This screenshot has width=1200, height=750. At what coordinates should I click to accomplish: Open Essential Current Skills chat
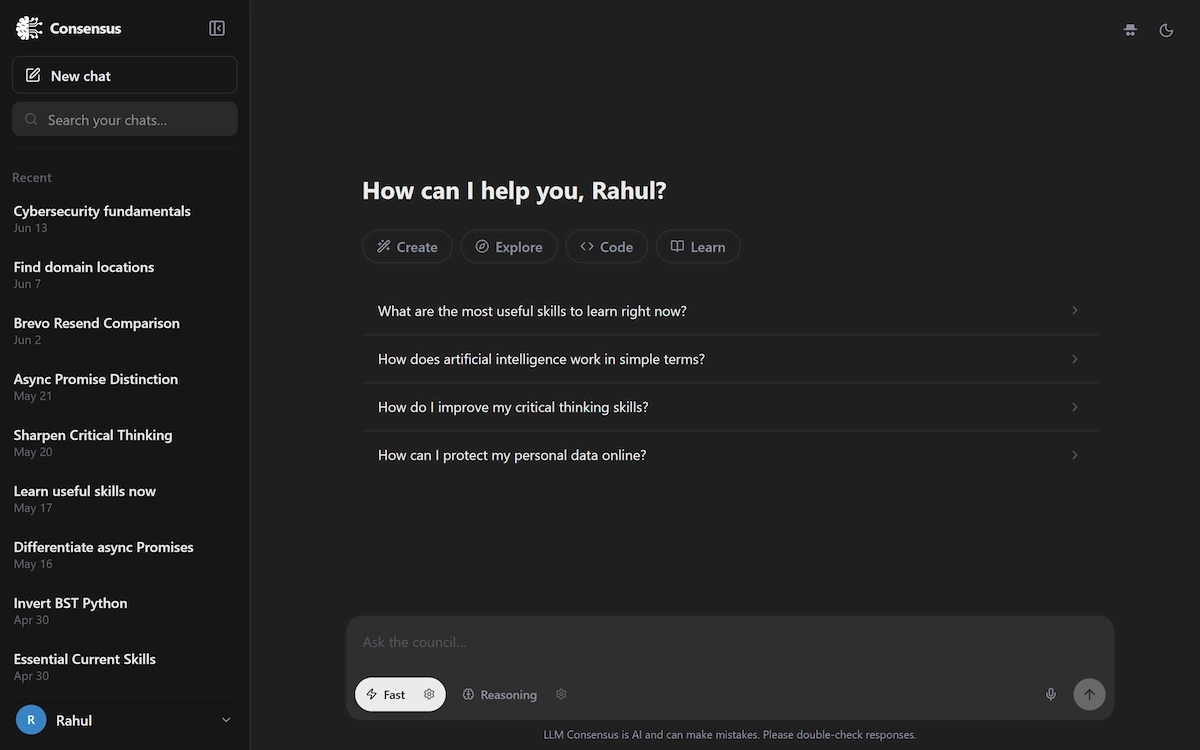(125, 666)
